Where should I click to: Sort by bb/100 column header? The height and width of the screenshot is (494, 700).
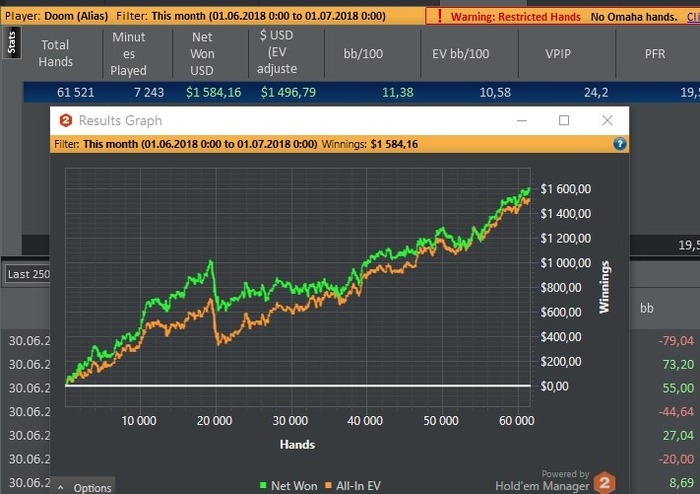(x=363, y=54)
